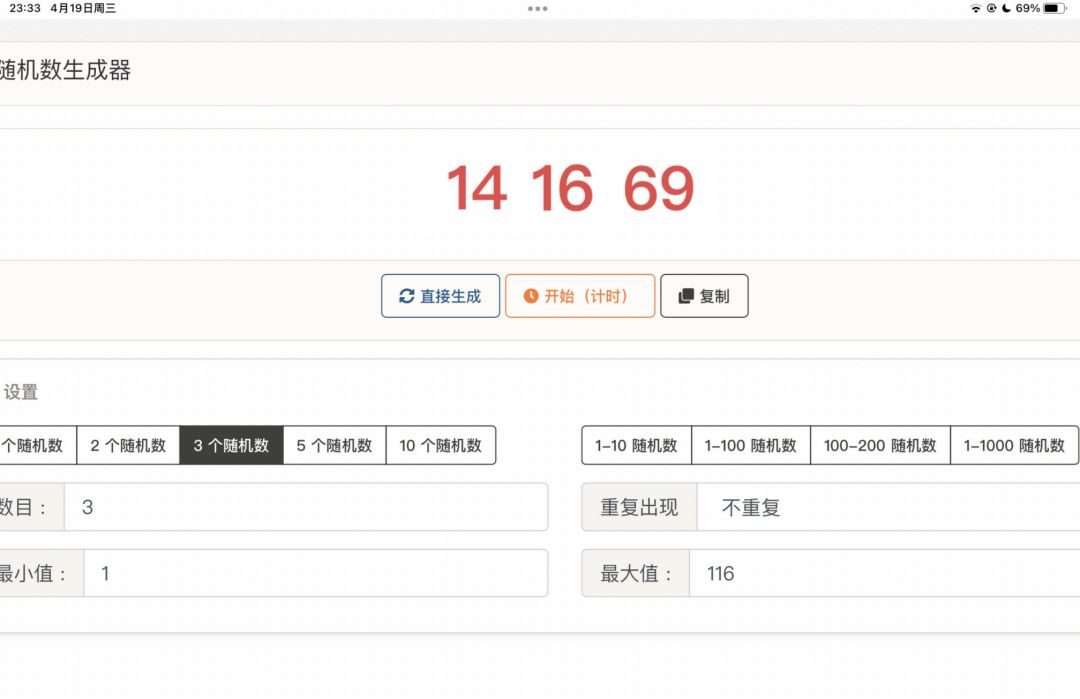
Task: Click the copy icon in 复制 button
Action: [685, 296]
